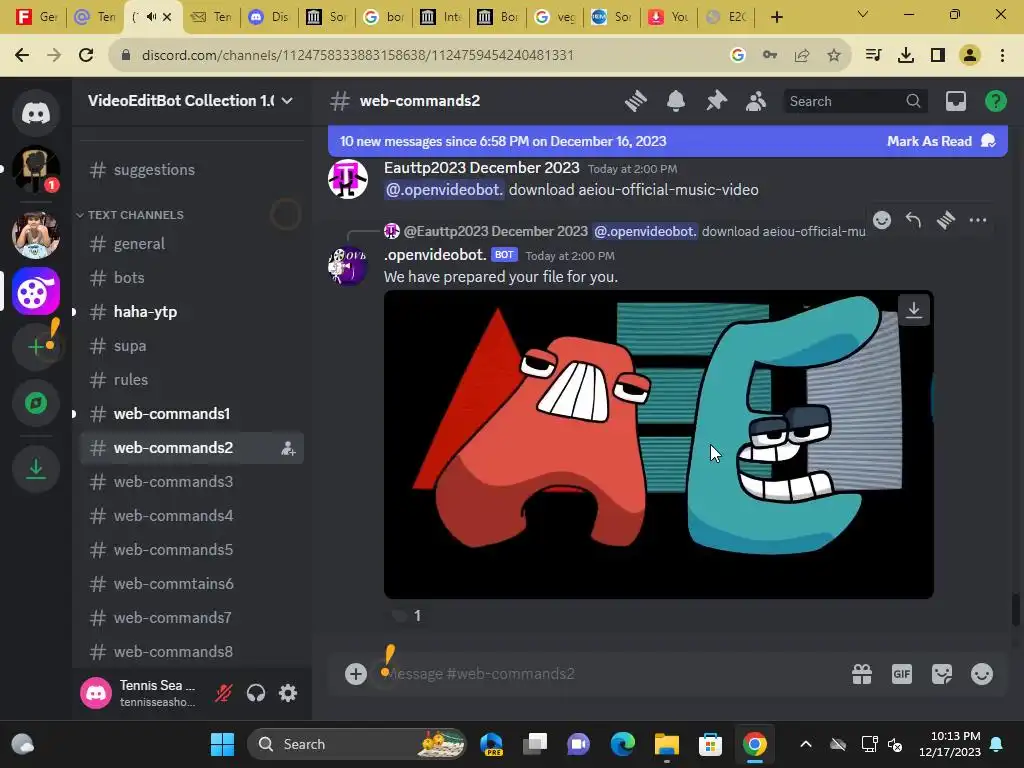
Task: Open the web-commands4 channel
Action: [191, 515]
